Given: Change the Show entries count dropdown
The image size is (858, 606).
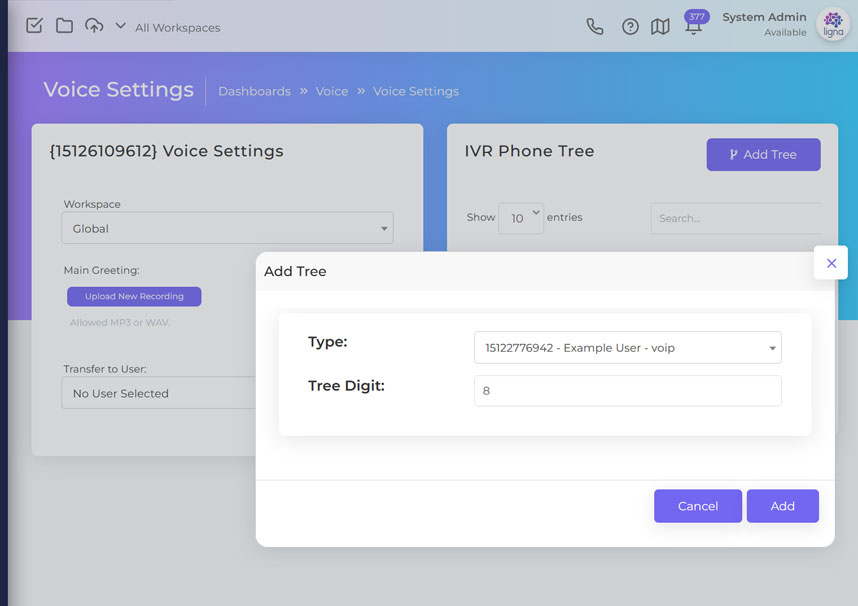Looking at the screenshot, I should pyautogui.click(x=520, y=218).
